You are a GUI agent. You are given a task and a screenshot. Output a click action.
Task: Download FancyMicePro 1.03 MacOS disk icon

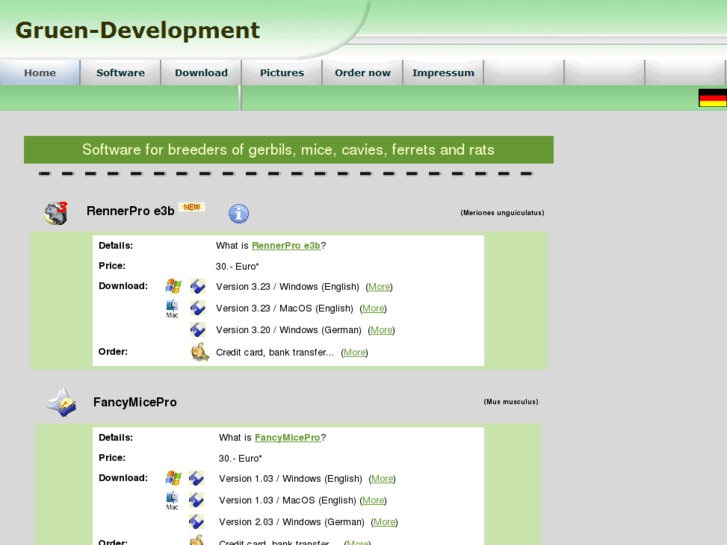(x=197, y=500)
